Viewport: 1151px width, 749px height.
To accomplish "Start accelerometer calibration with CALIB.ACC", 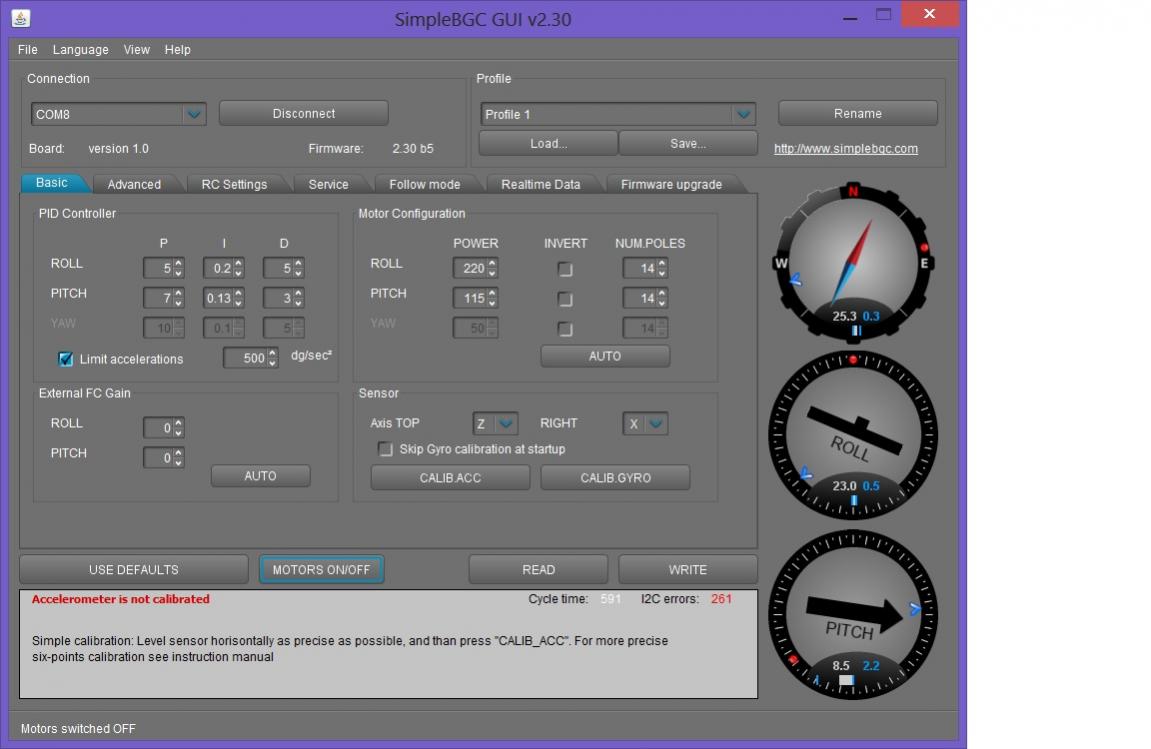I will point(450,478).
